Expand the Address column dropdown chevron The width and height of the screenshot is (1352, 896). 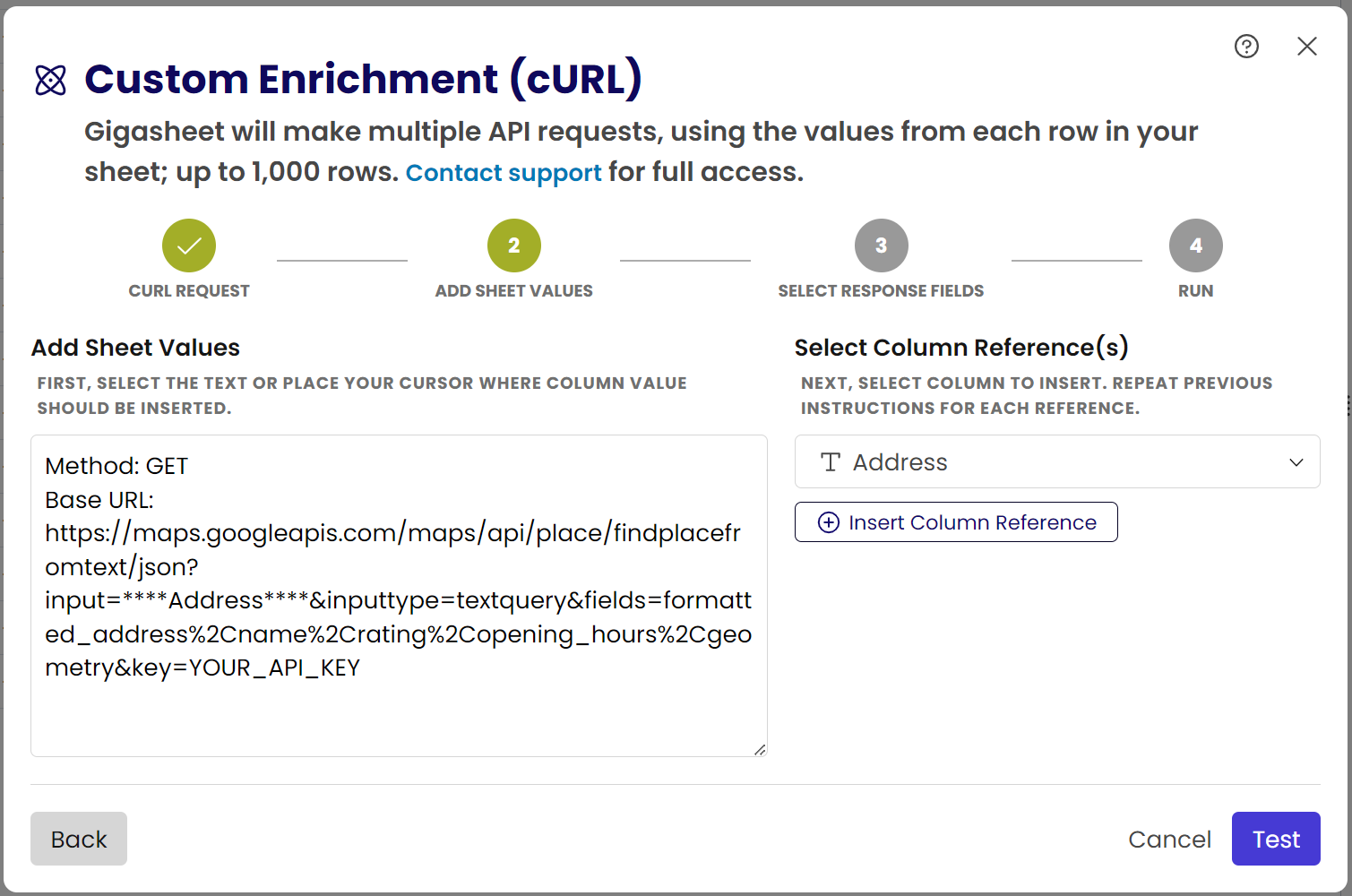1296,462
